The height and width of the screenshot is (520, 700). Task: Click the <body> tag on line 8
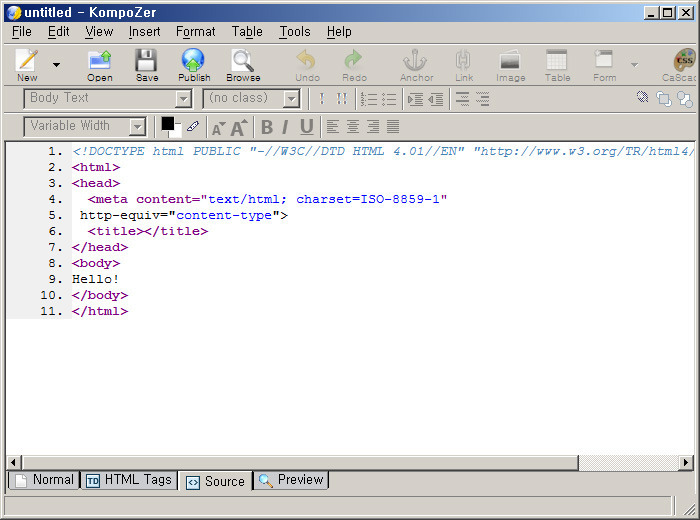tap(96, 263)
